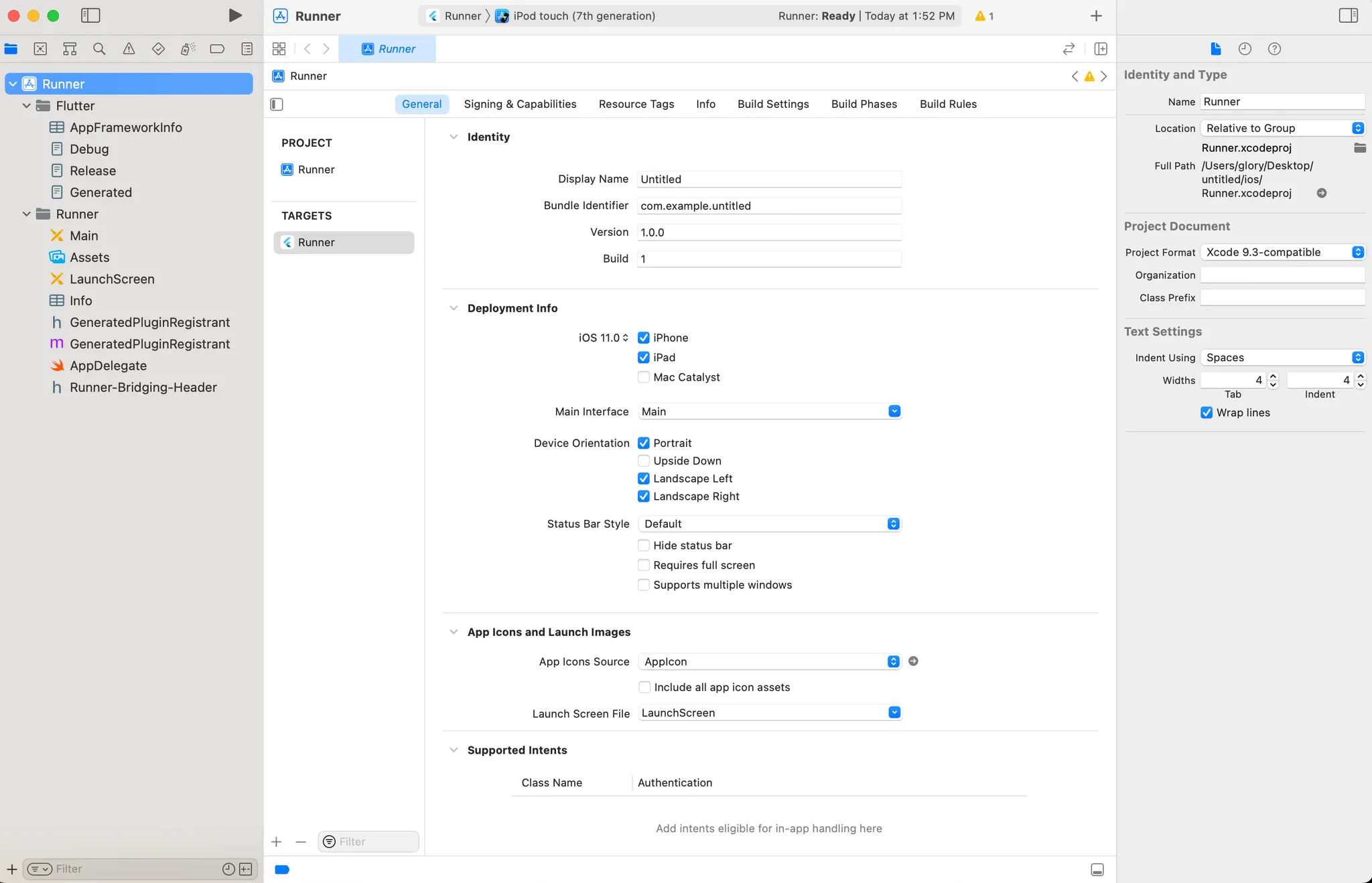Open the Project Format dropdown

point(1282,253)
